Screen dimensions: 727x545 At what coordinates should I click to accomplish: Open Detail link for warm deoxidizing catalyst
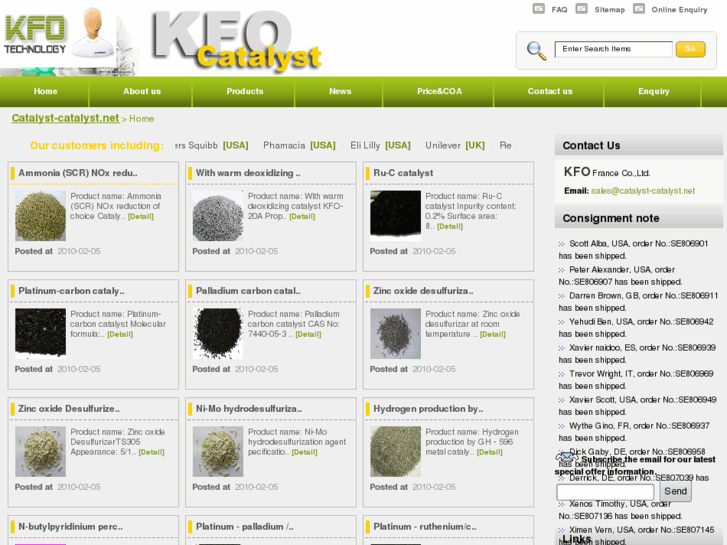point(302,217)
